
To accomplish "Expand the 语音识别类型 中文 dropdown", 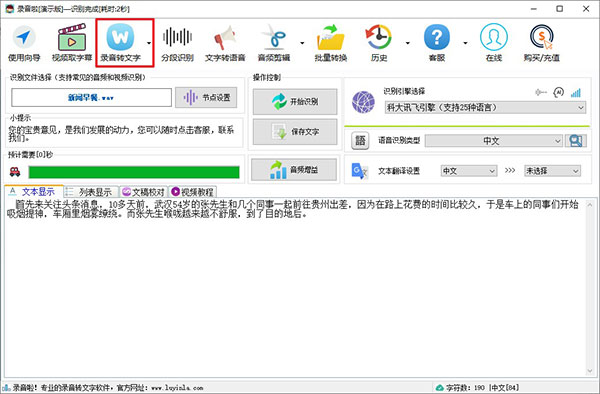I will tap(494, 141).
